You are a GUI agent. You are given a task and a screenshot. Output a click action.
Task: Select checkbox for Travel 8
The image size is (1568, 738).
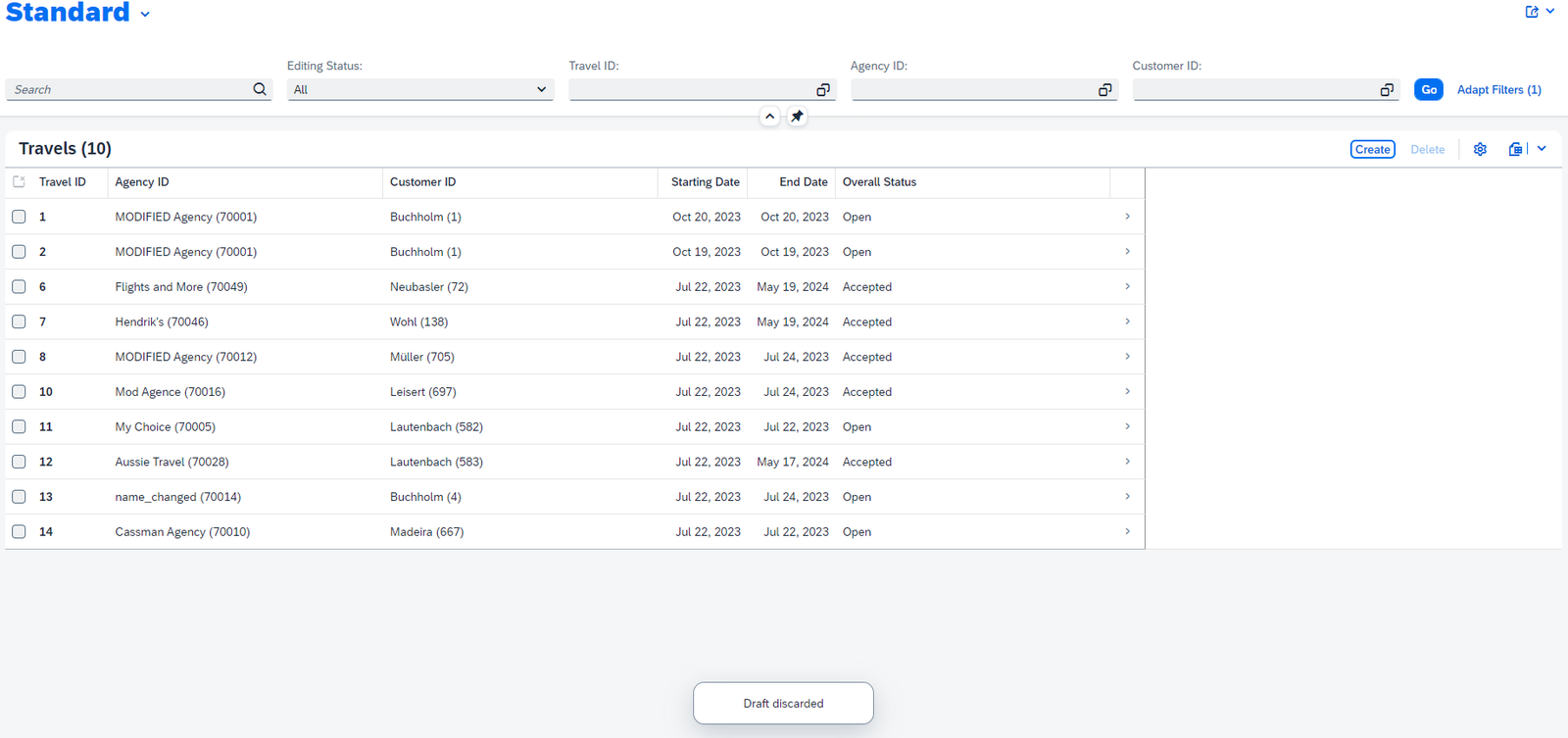click(x=19, y=357)
